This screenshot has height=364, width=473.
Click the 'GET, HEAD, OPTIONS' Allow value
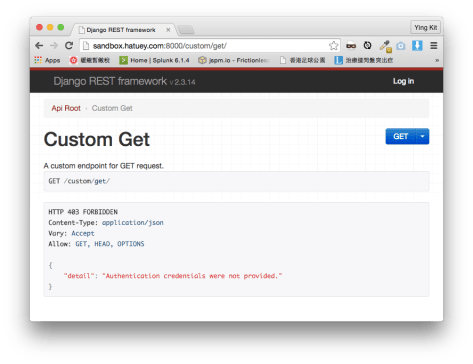coord(110,244)
